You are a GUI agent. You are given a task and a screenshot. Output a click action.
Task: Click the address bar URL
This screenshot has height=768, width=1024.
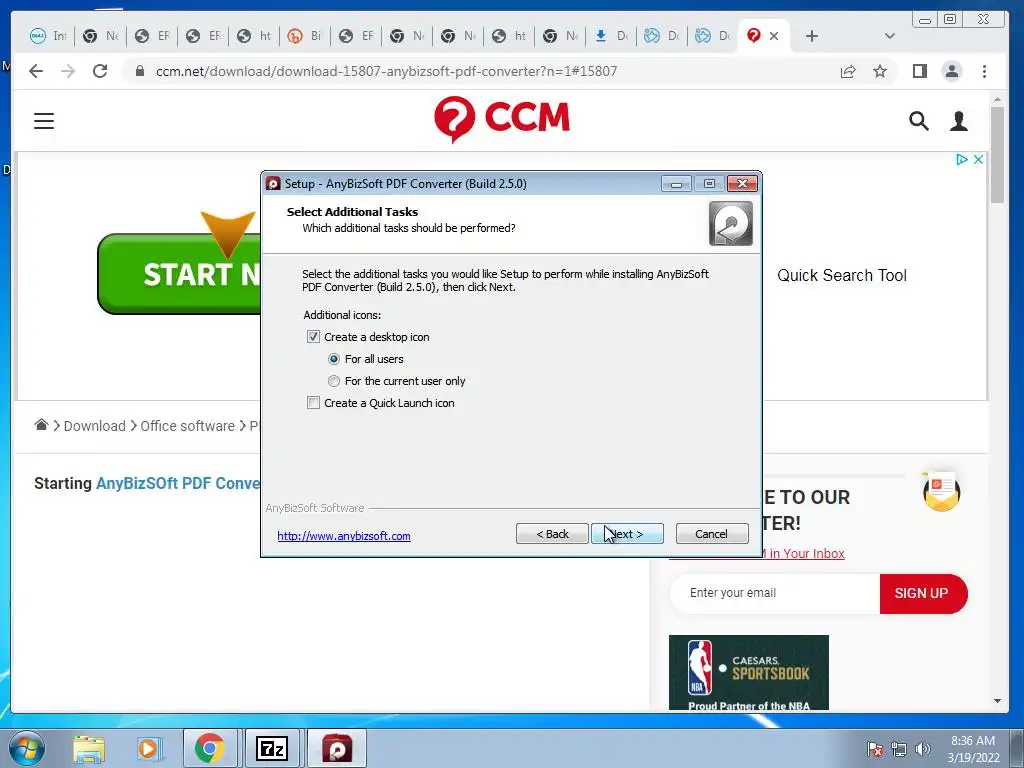click(386, 71)
